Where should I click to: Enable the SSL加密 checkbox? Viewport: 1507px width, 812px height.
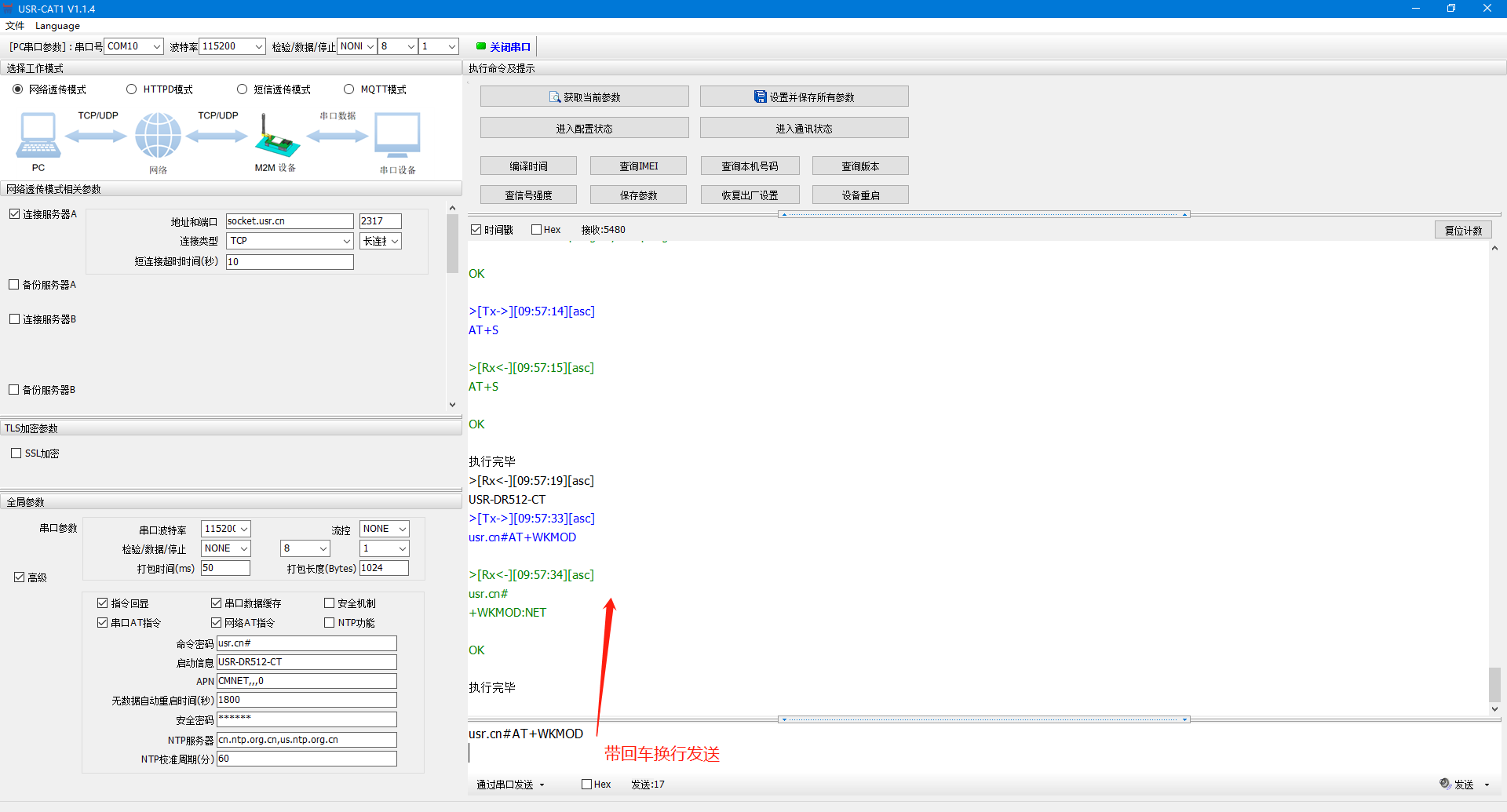[x=16, y=453]
